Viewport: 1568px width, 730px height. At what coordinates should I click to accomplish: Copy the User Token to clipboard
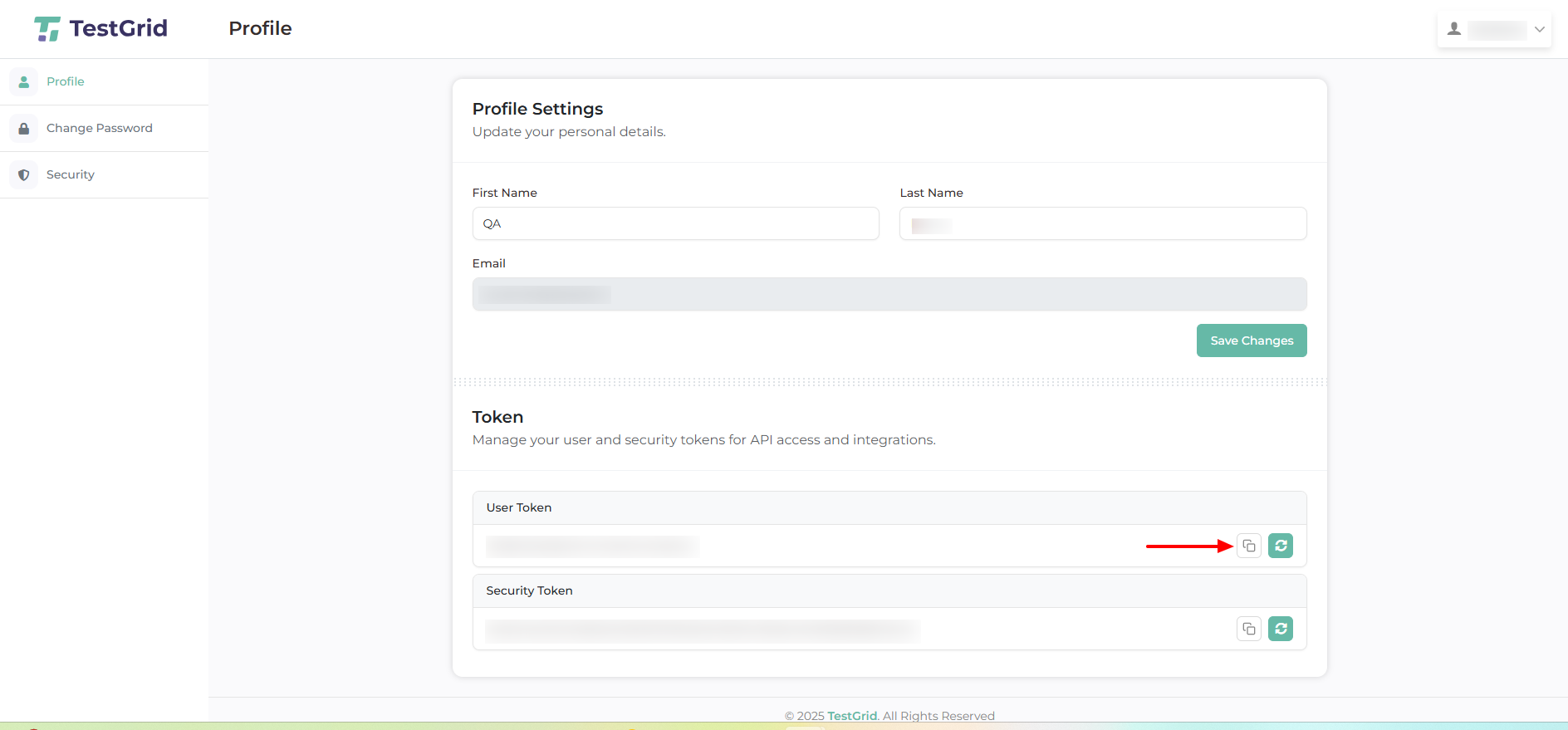pos(1248,546)
